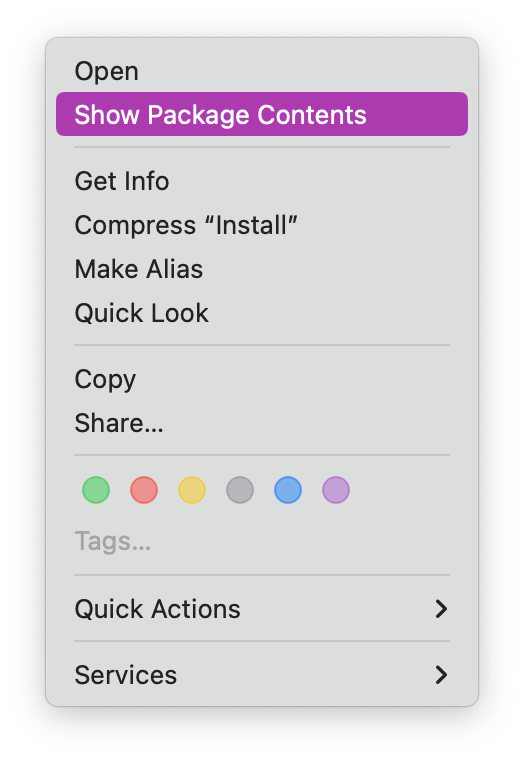Apply the gray color tag
524x760 pixels.
pos(240,490)
